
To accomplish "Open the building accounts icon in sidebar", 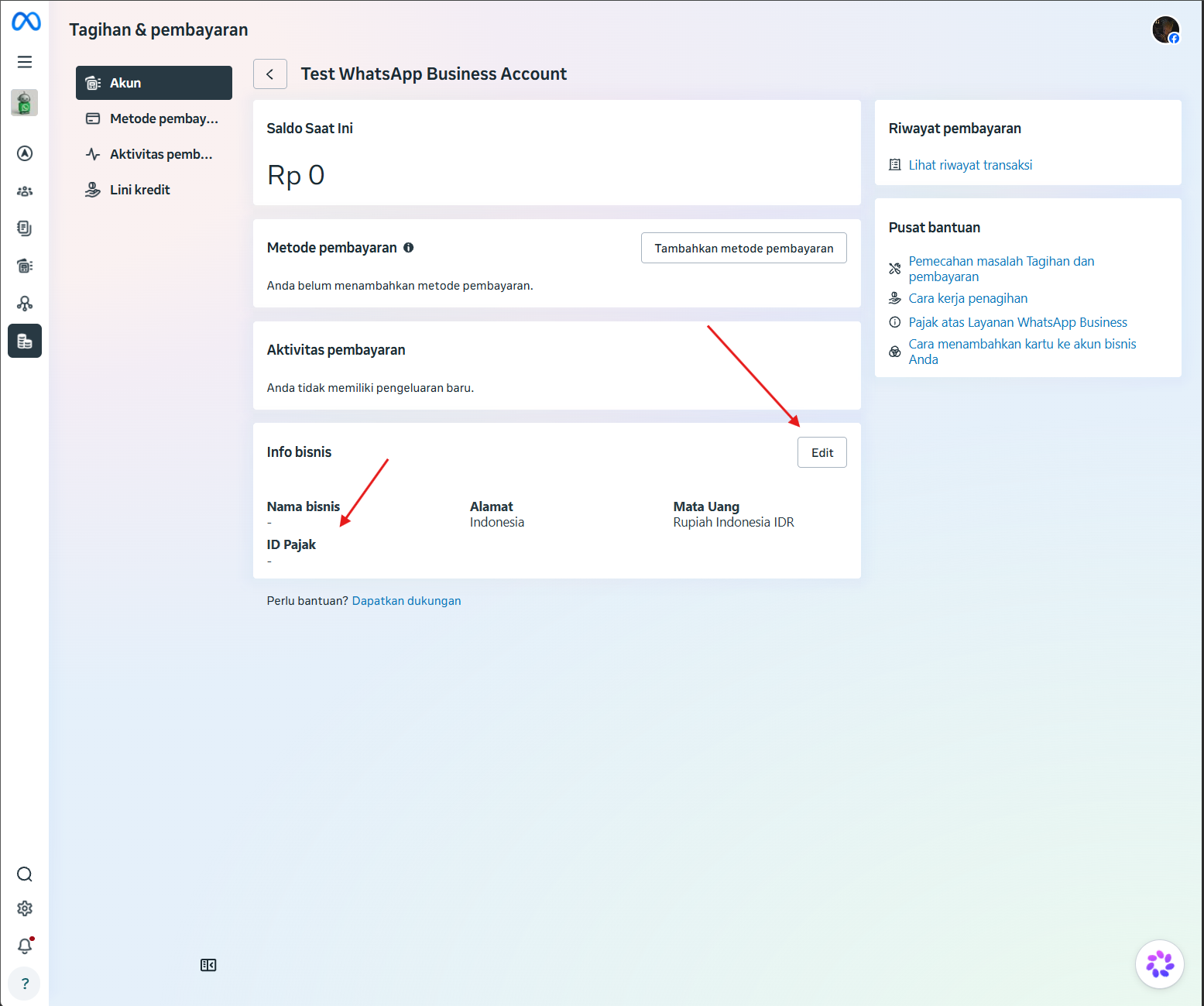I will (x=25, y=266).
